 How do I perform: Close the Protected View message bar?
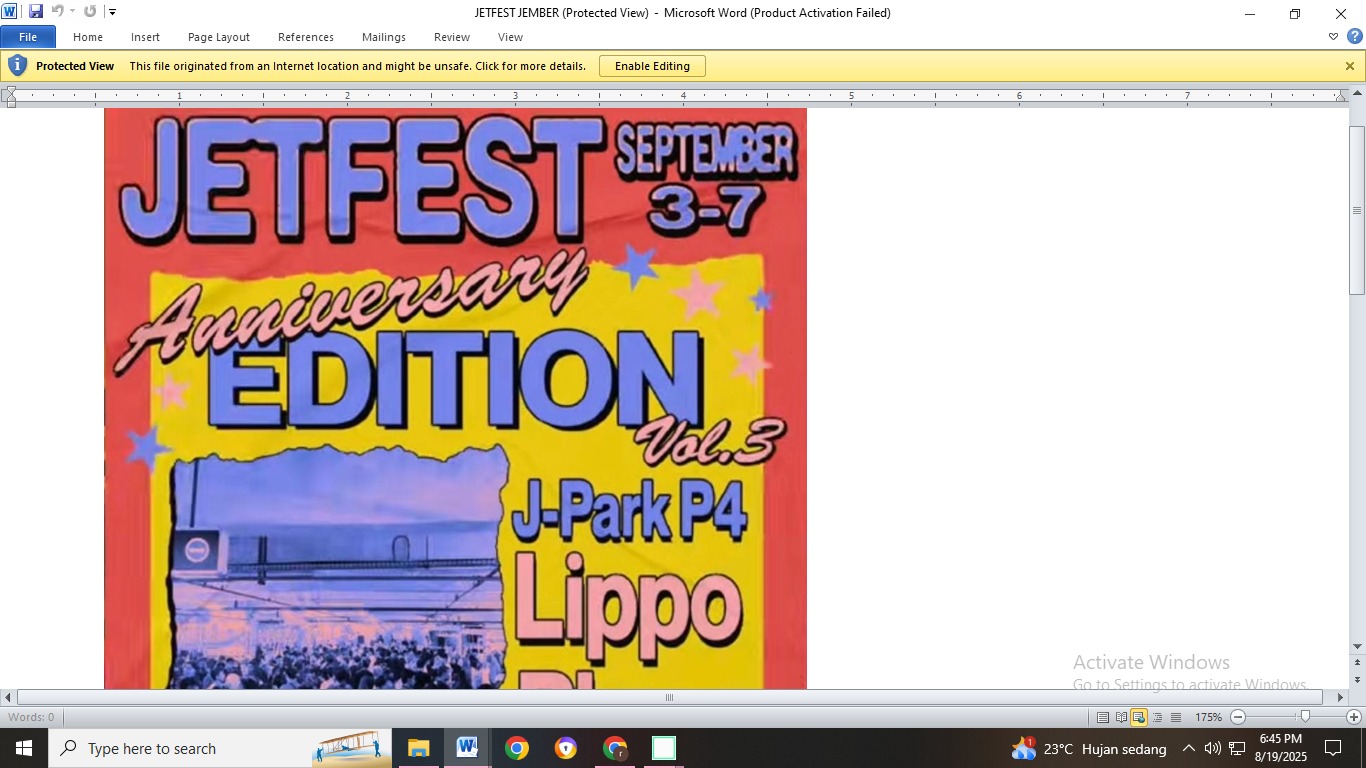pos(1350,66)
